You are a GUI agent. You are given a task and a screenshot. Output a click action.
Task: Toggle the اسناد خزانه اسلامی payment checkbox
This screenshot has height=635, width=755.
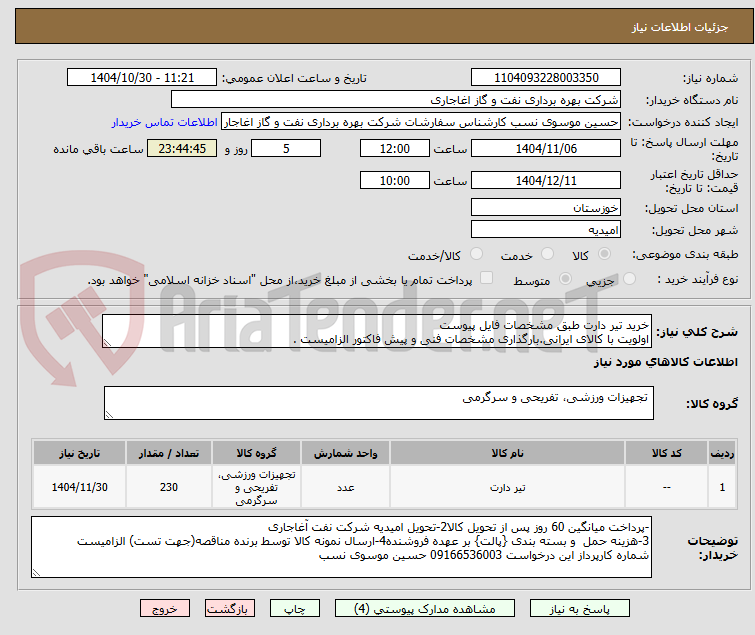coord(487,278)
